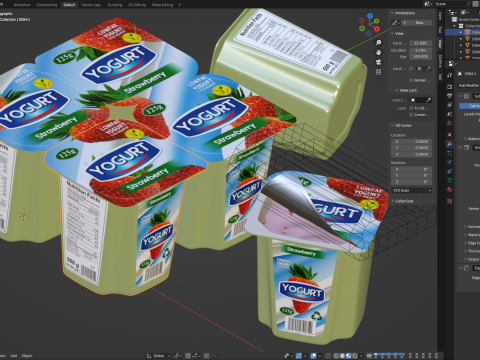The height and width of the screenshot is (360, 480).
Task: Open the Scene properties tab icon
Action: pyautogui.click(x=449, y=114)
